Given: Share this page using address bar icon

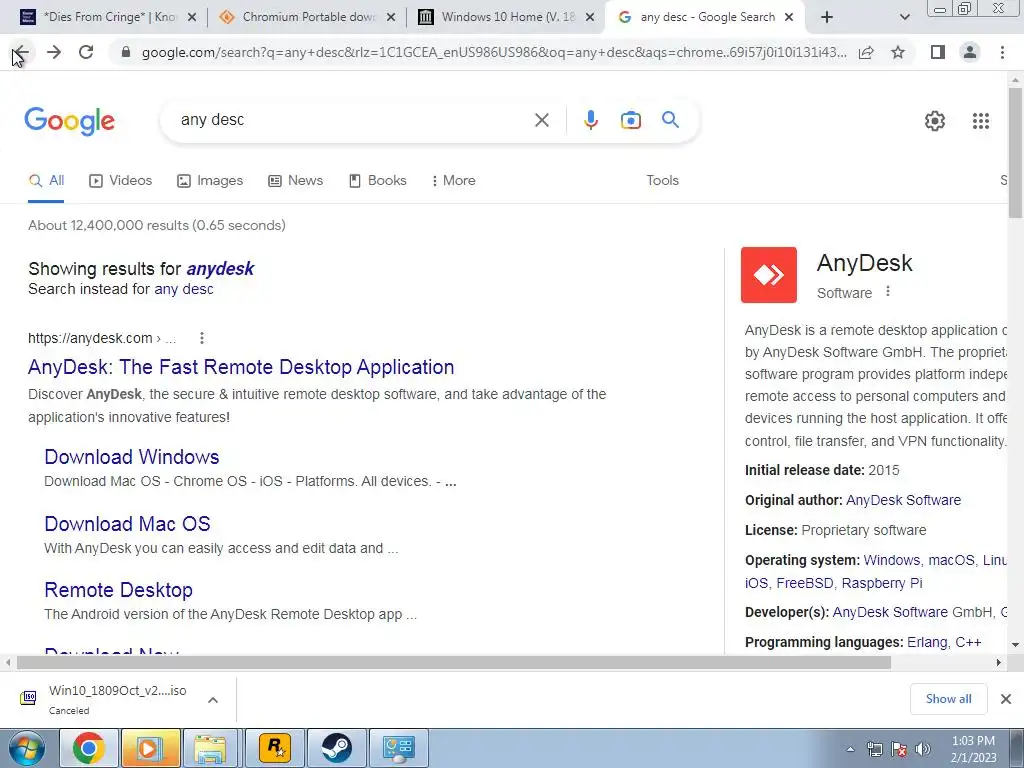Looking at the screenshot, I should tap(866, 52).
